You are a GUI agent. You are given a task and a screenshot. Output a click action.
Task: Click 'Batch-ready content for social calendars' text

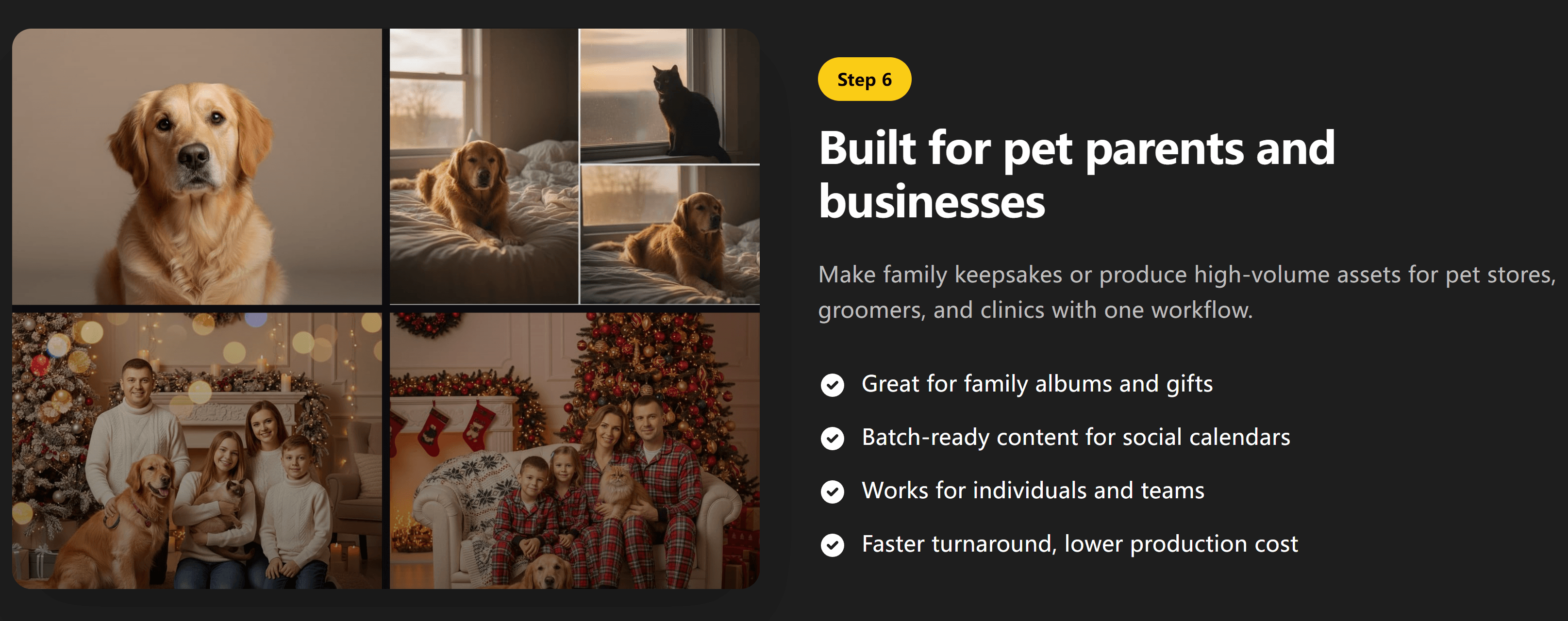pos(1076,437)
